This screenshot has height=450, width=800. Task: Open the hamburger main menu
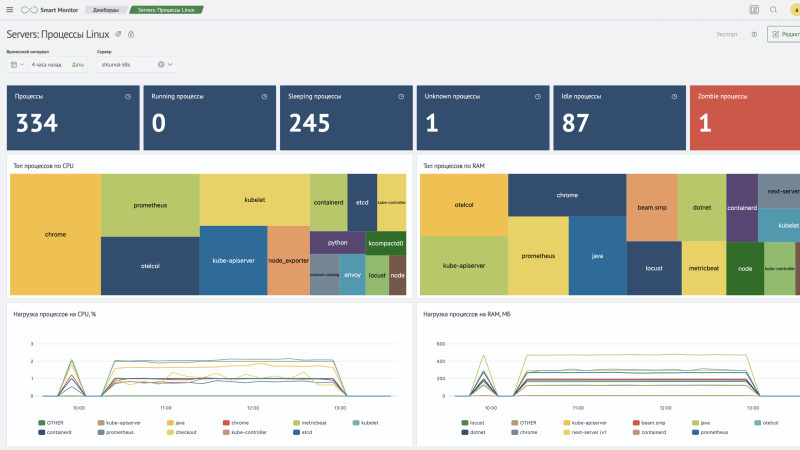pyautogui.click(x=10, y=10)
